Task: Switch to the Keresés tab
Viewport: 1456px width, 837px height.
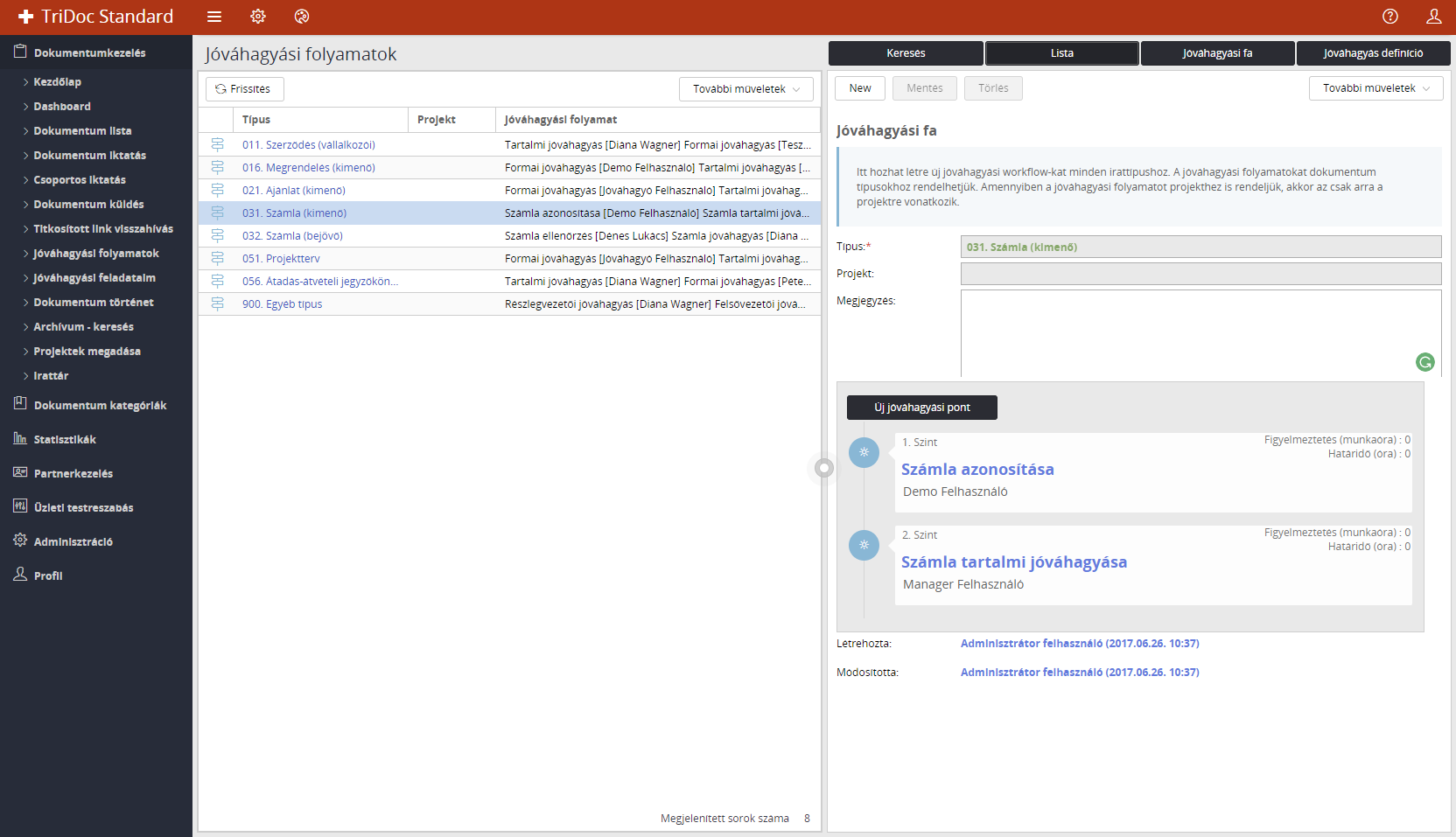Action: 906,53
